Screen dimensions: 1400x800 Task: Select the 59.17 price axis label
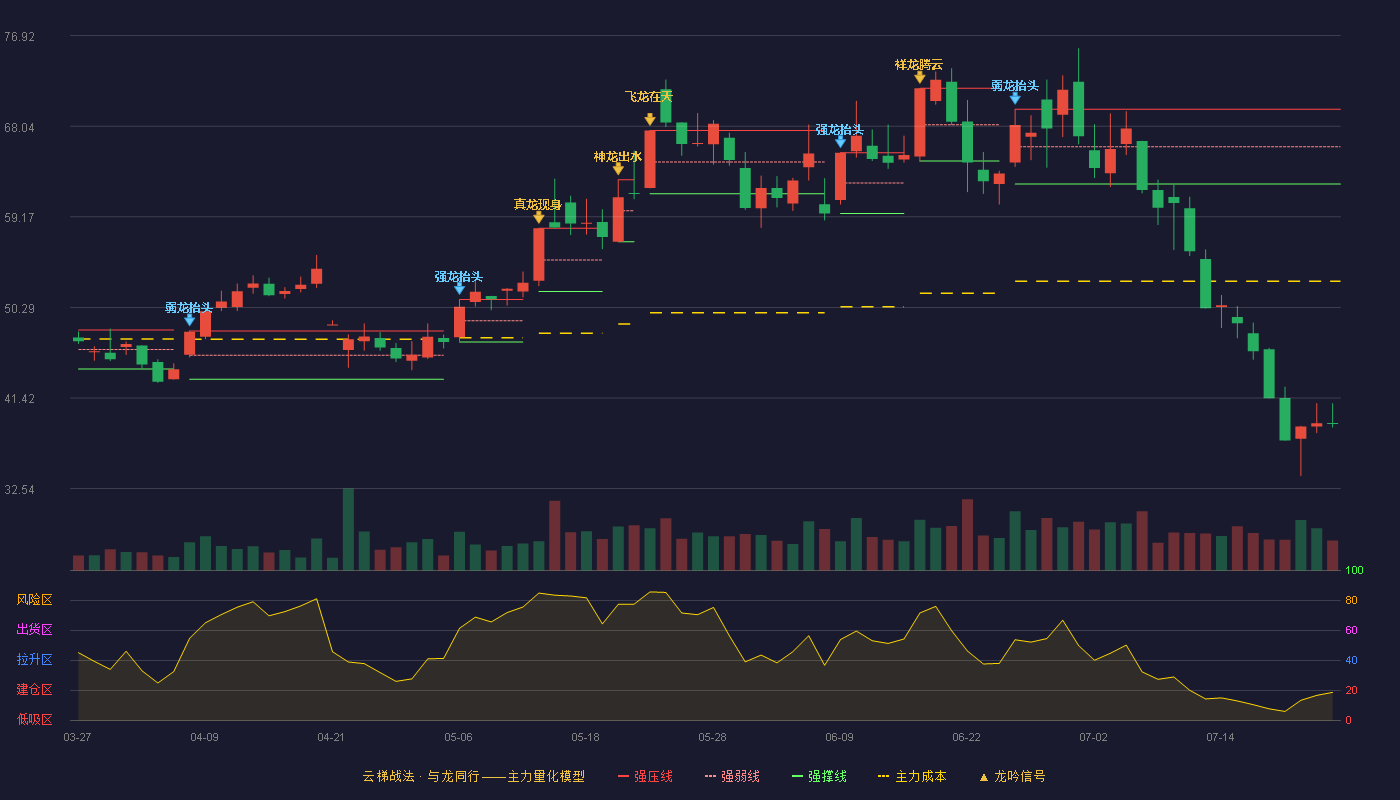tap(19, 217)
